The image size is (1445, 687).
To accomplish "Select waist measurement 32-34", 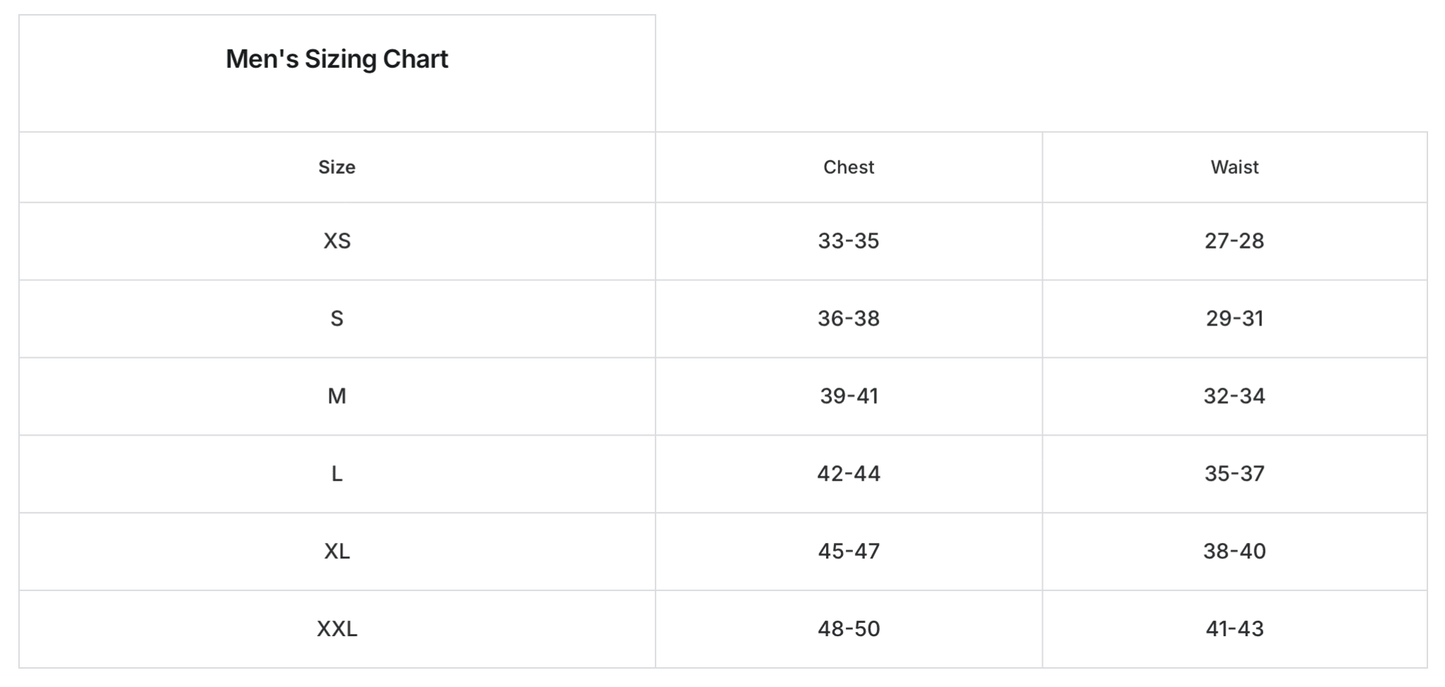I will click(1235, 396).
